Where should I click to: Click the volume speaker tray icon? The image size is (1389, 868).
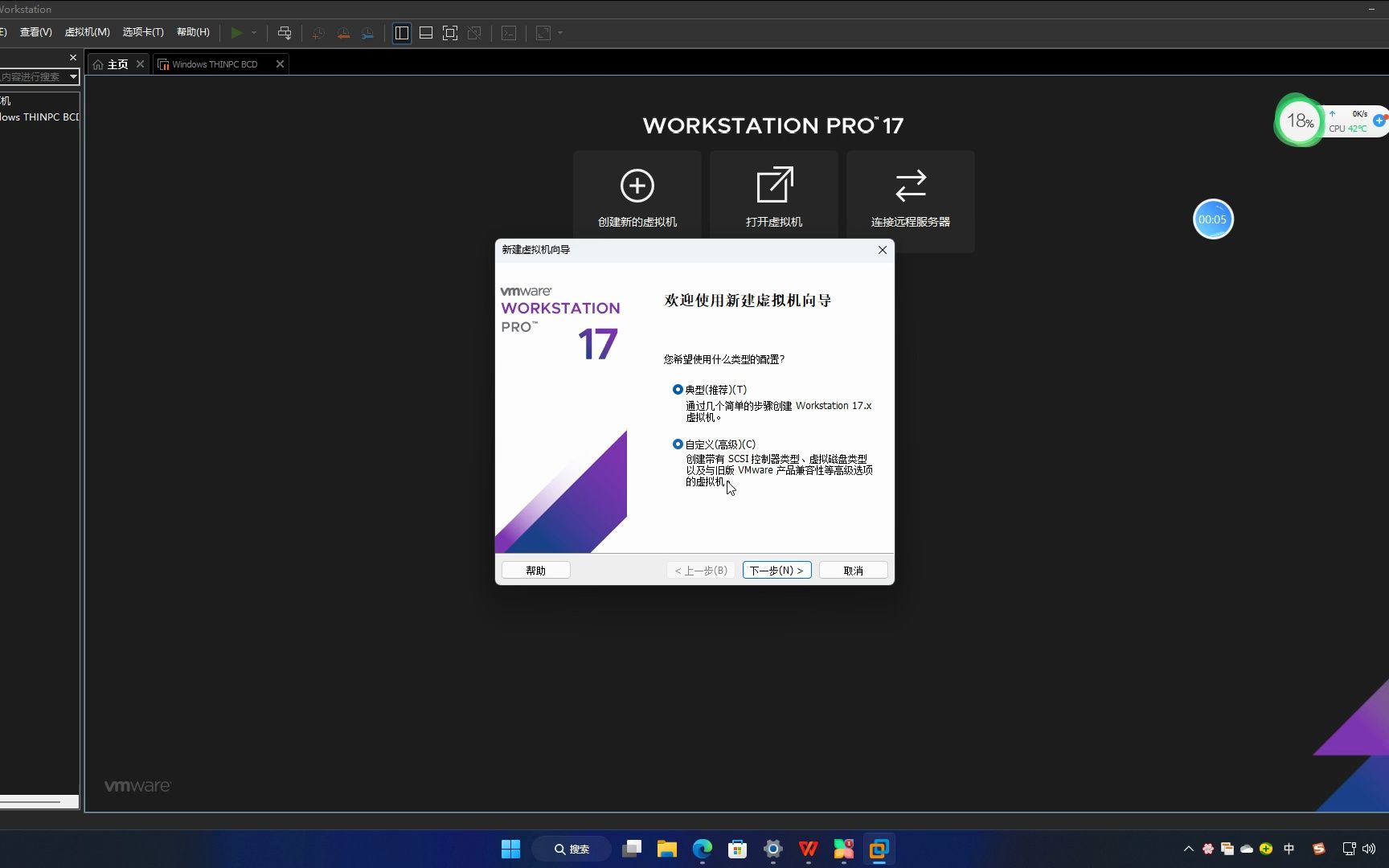1370,849
